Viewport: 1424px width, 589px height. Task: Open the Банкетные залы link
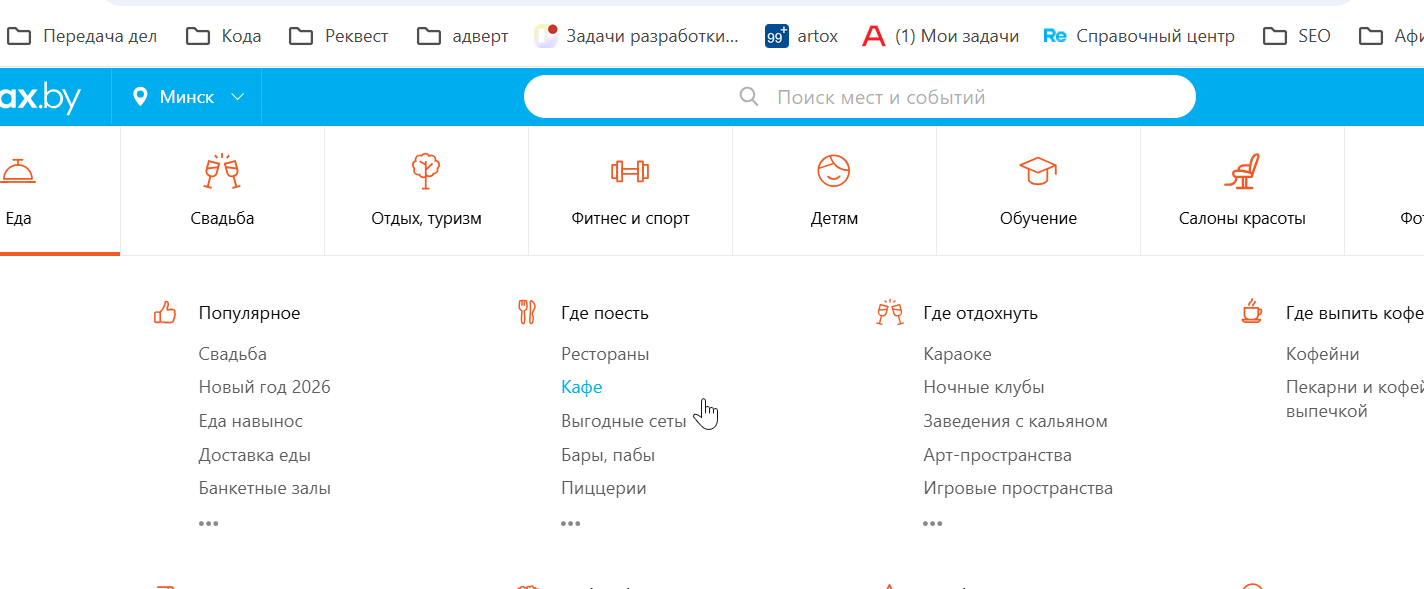[x=265, y=488]
